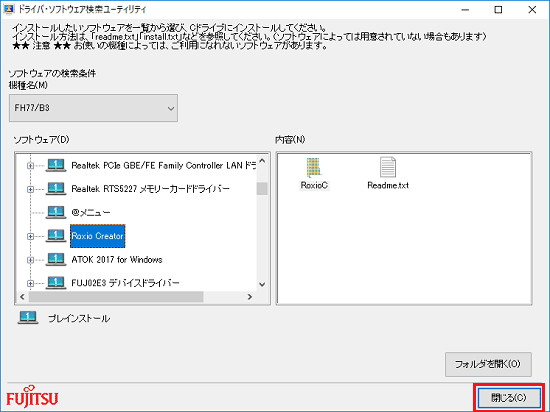Click software list scroll right arrow
Image resolution: width=550 pixels, height=412 pixels.
pos(250,297)
